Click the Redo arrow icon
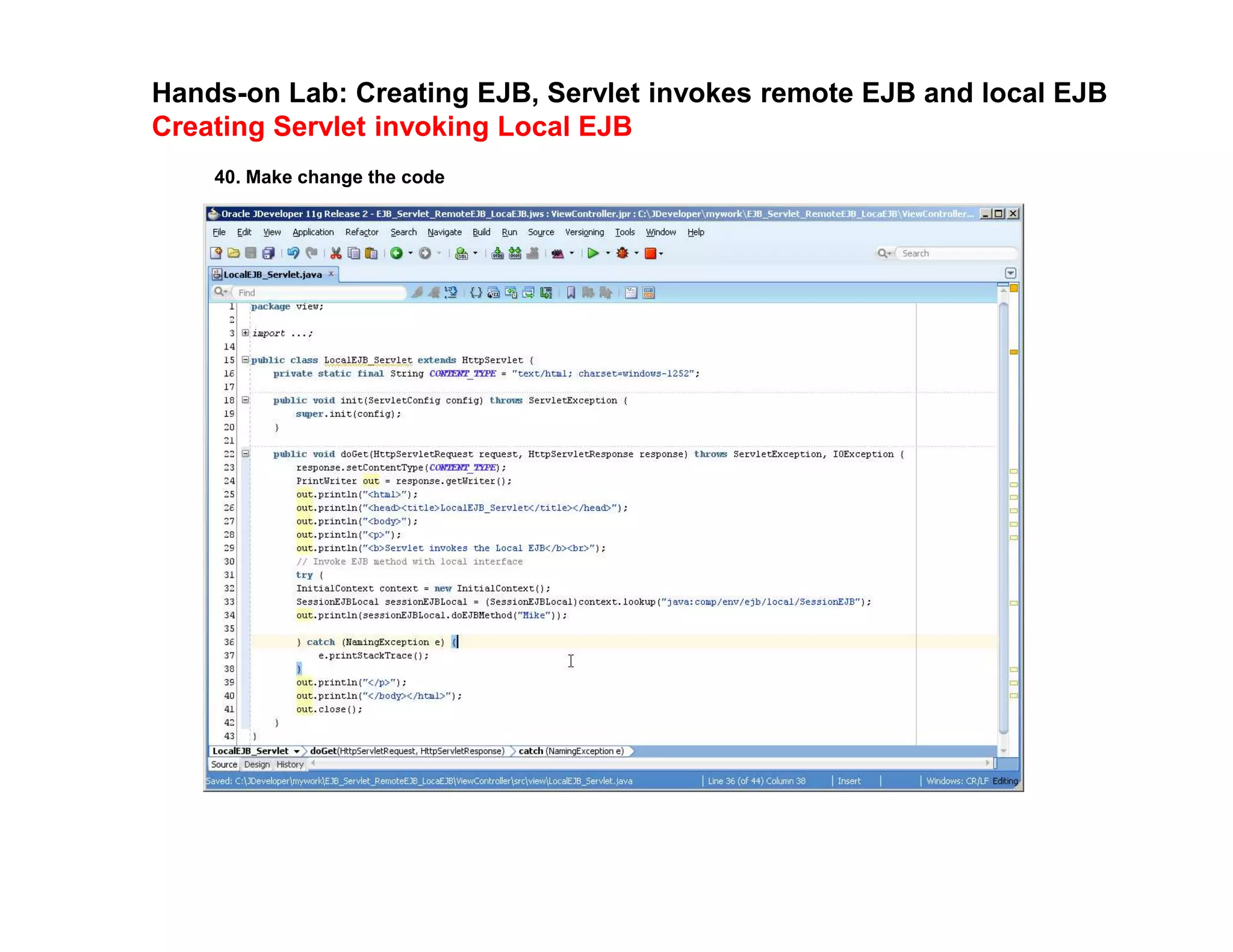 (x=311, y=253)
